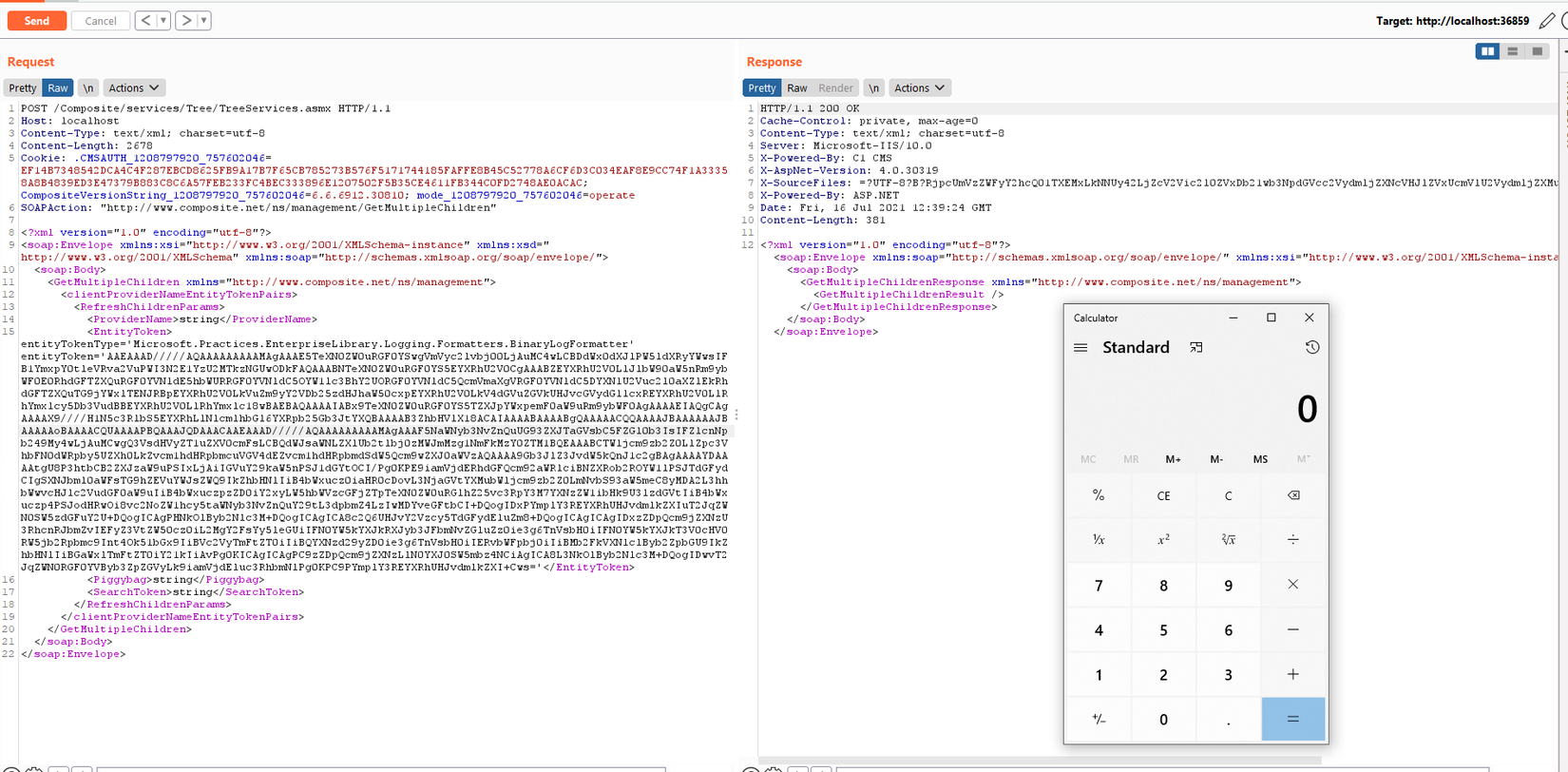Viewport: 1568px width, 772px height.
Task: Click the Calculator 0 digit key
Action: click(x=1163, y=719)
